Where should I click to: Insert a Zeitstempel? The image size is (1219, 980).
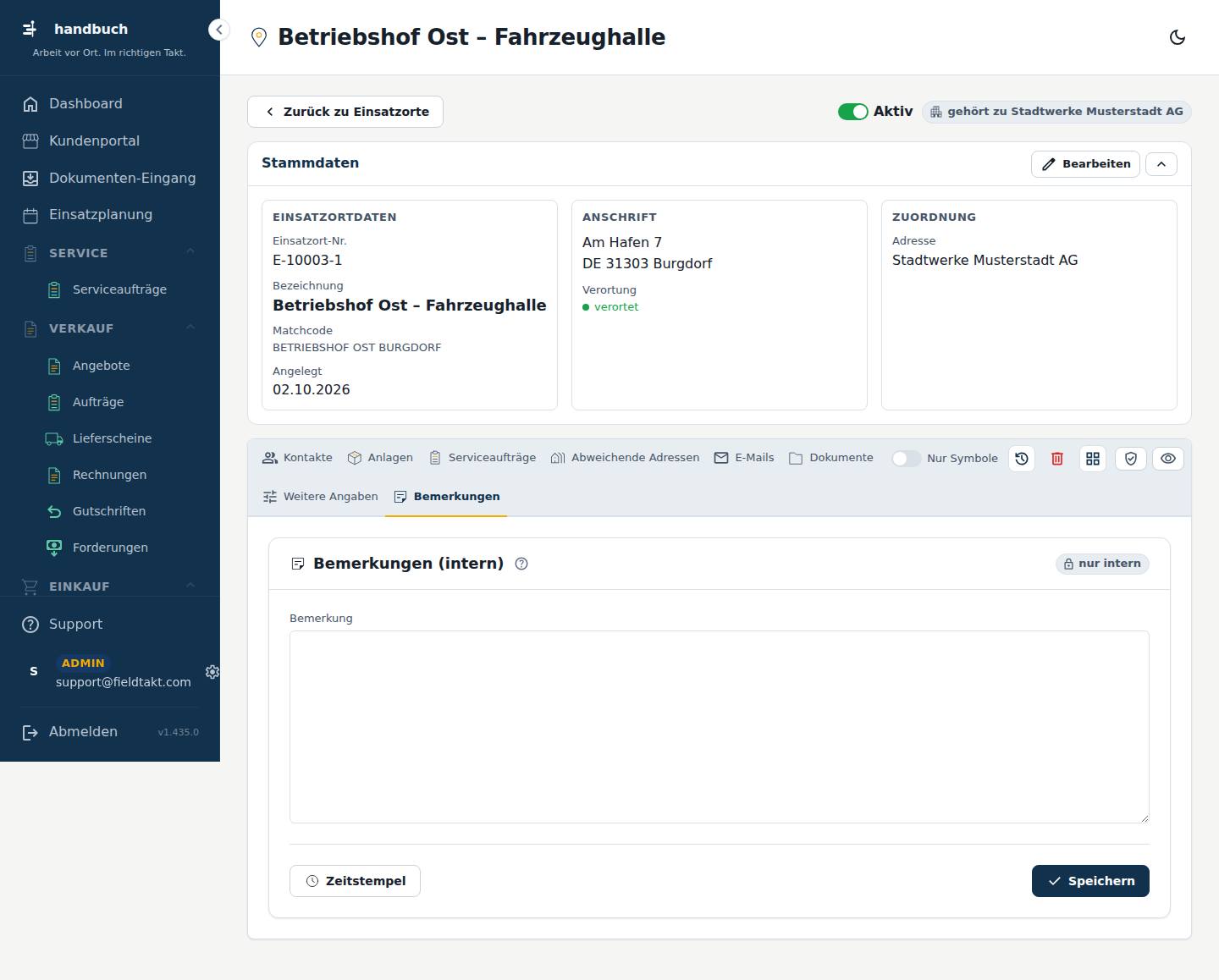pos(355,881)
